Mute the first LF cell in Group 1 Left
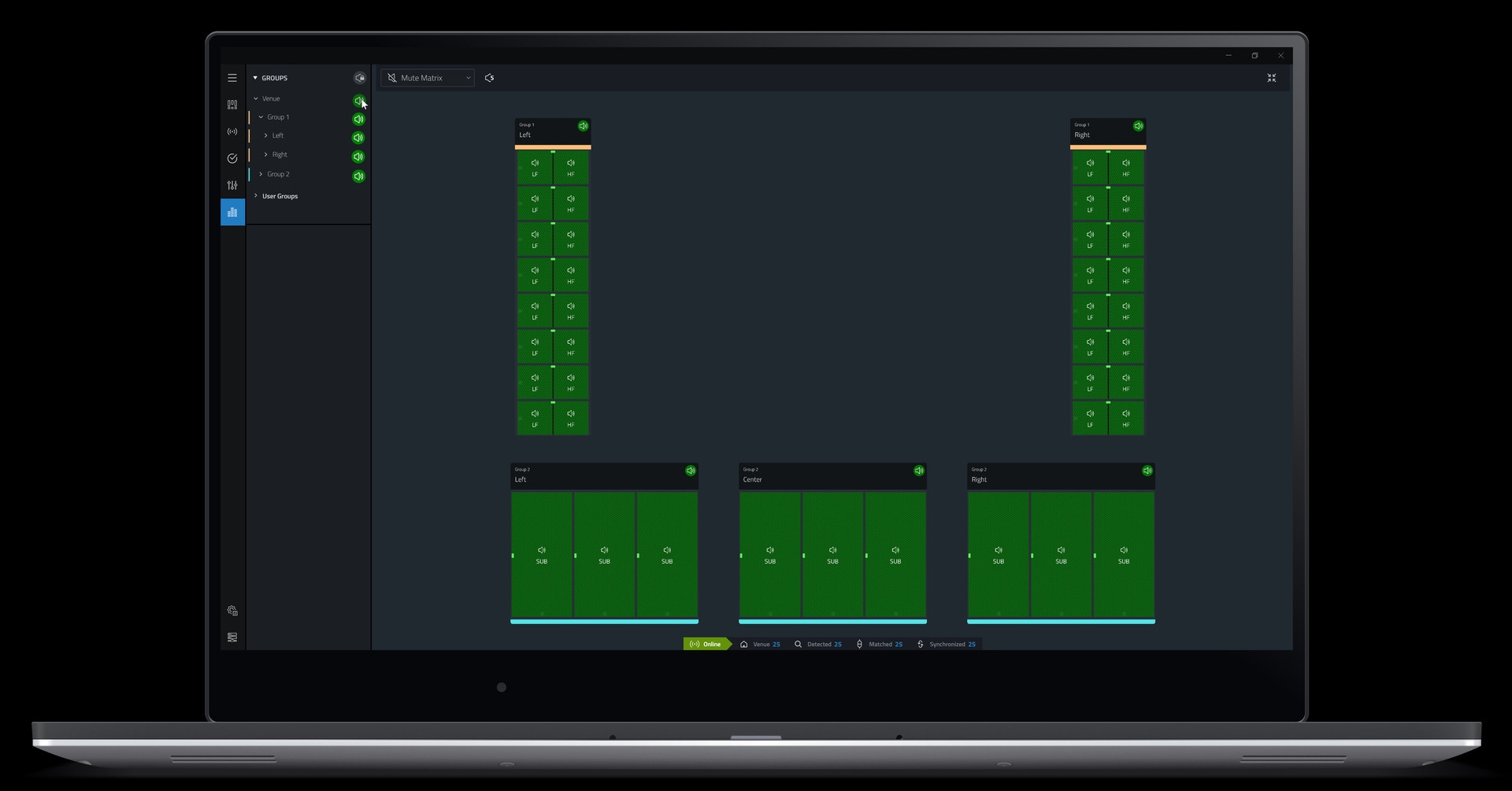 point(535,168)
